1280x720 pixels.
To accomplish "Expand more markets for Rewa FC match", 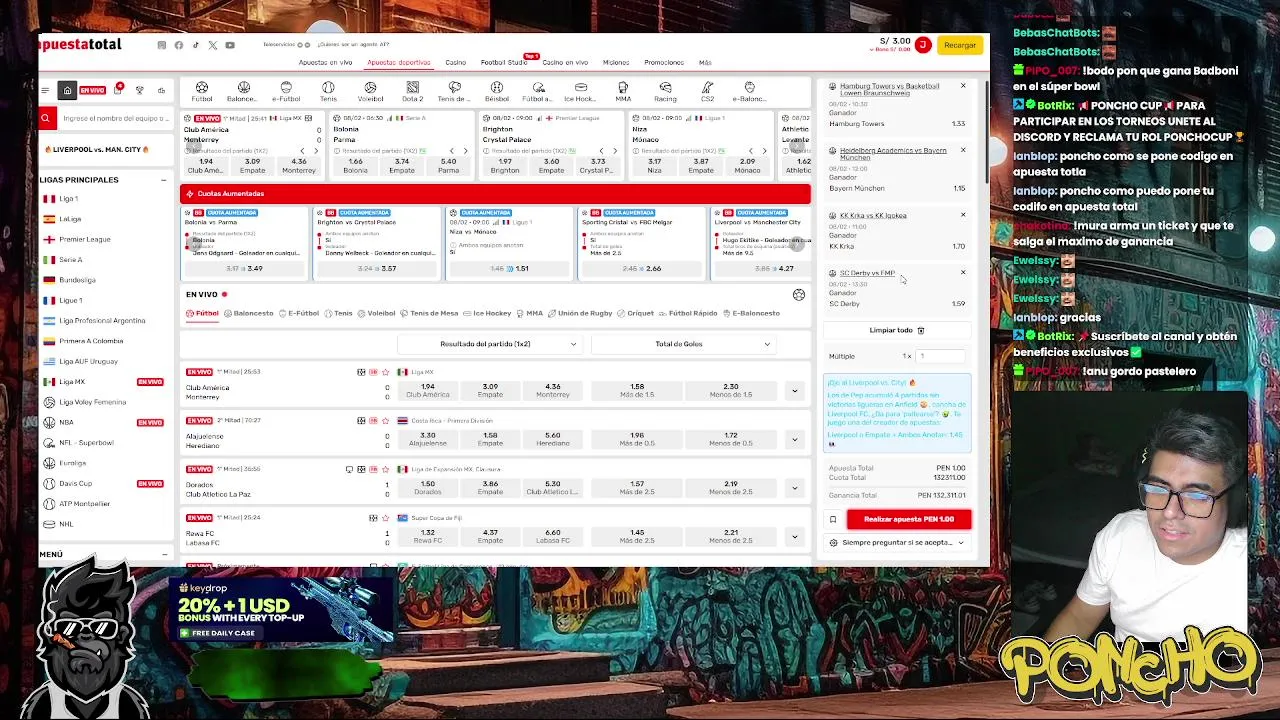I will click(794, 537).
